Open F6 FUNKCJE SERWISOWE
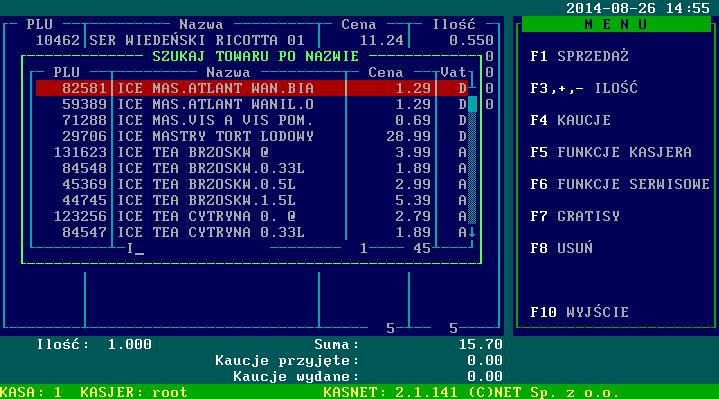The image size is (719, 399). 620,184
